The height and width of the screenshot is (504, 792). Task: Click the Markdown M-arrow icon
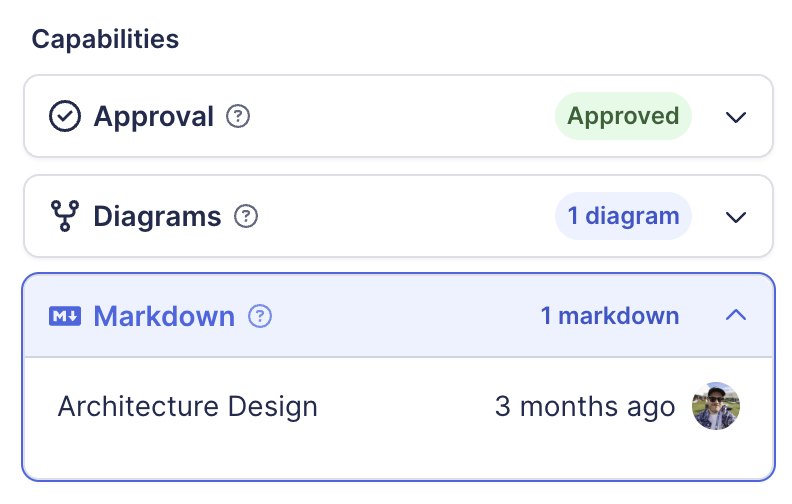65,317
